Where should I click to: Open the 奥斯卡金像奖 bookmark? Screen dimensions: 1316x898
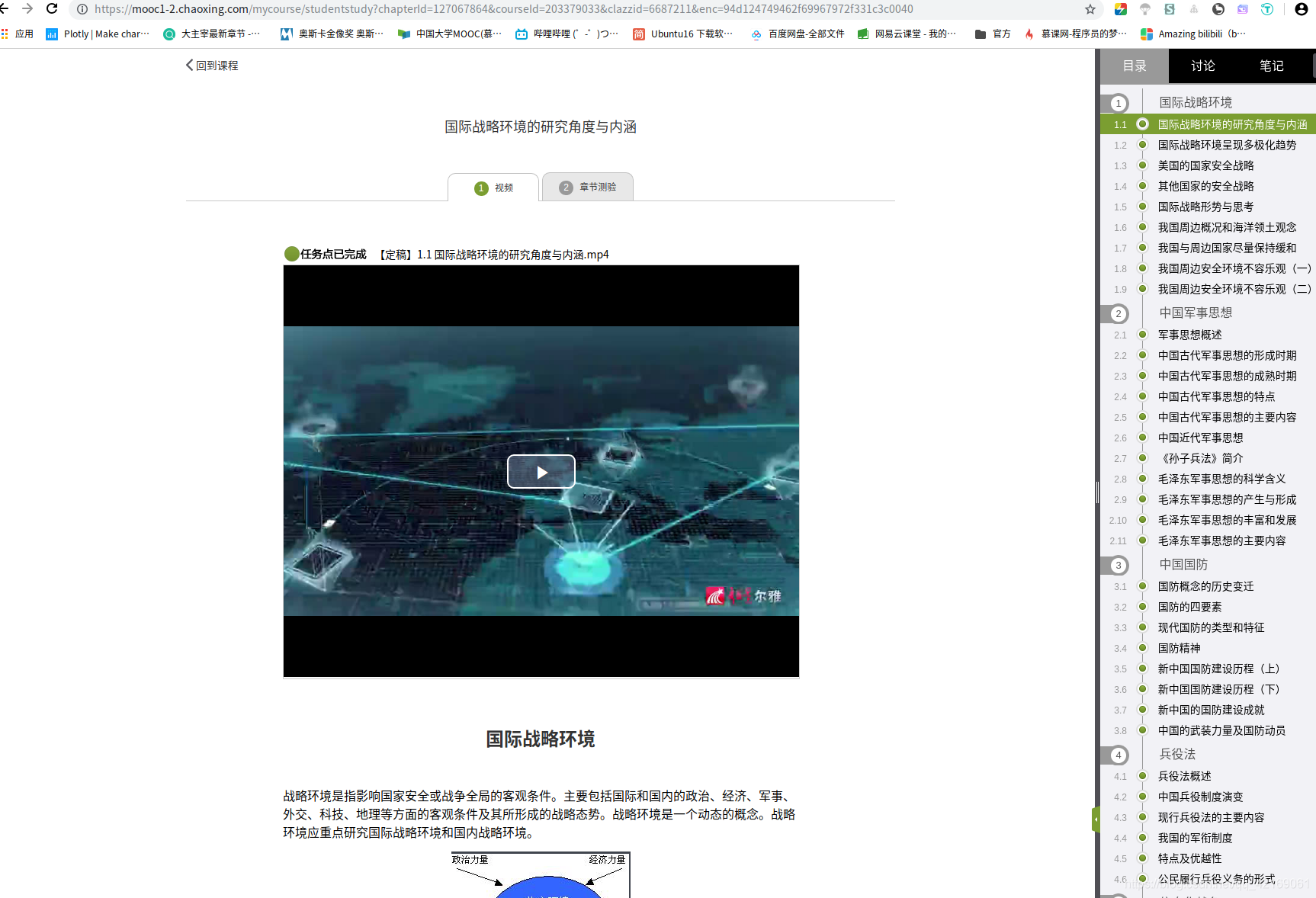(x=332, y=34)
